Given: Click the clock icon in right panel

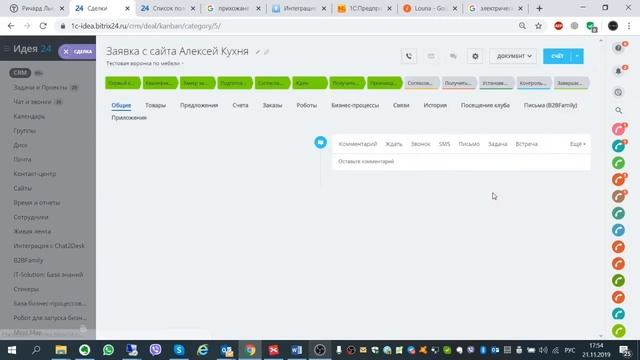Looking at the screenshot, I should (x=619, y=92).
